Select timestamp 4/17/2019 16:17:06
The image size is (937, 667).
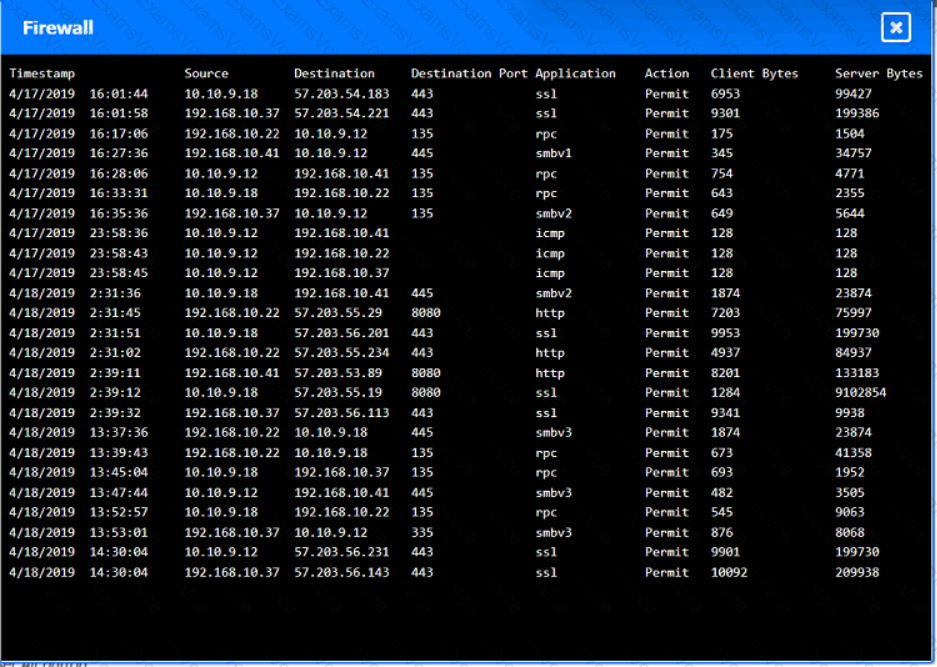click(x=78, y=134)
